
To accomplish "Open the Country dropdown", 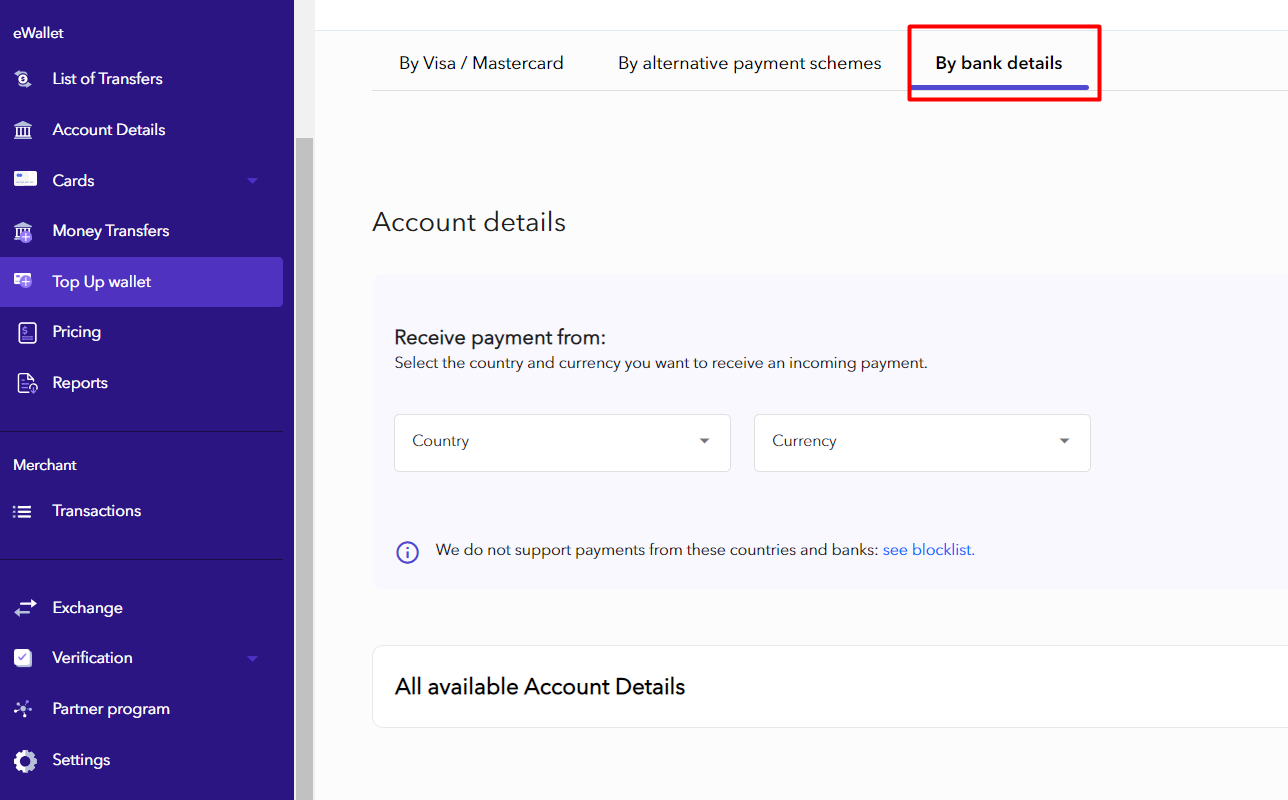I will [x=562, y=442].
